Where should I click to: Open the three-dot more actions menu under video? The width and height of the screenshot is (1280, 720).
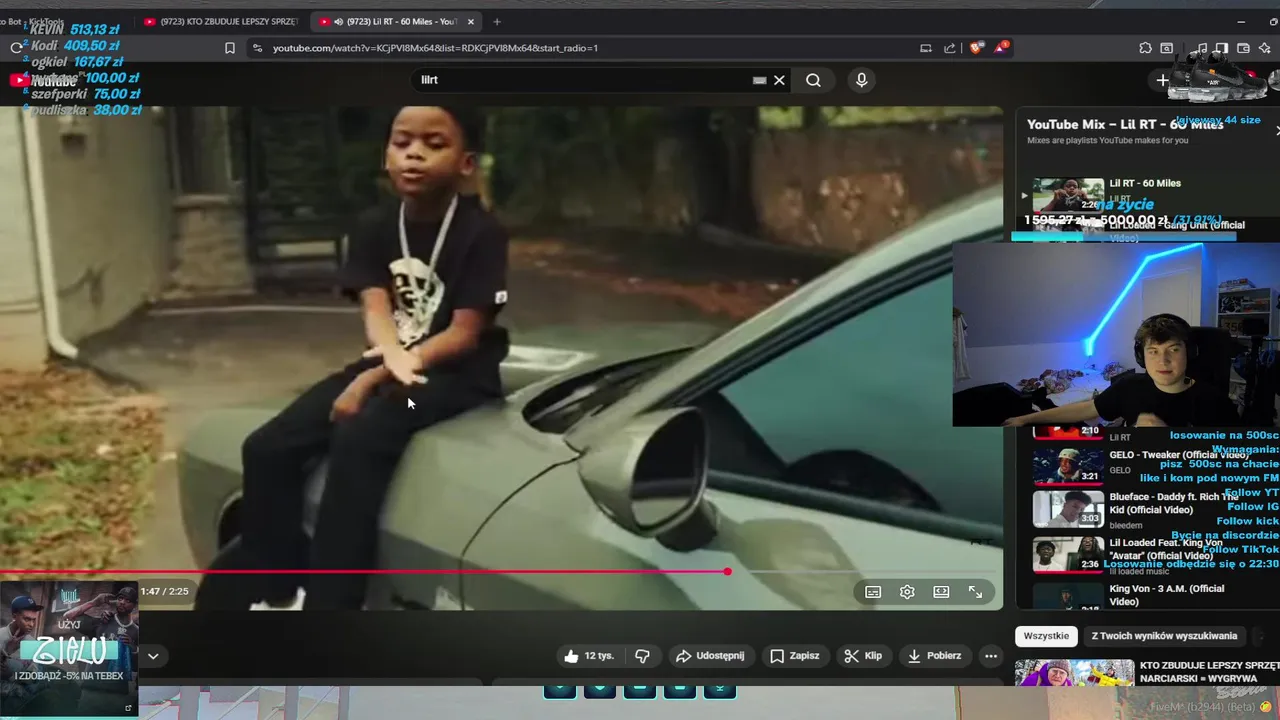pos(991,656)
